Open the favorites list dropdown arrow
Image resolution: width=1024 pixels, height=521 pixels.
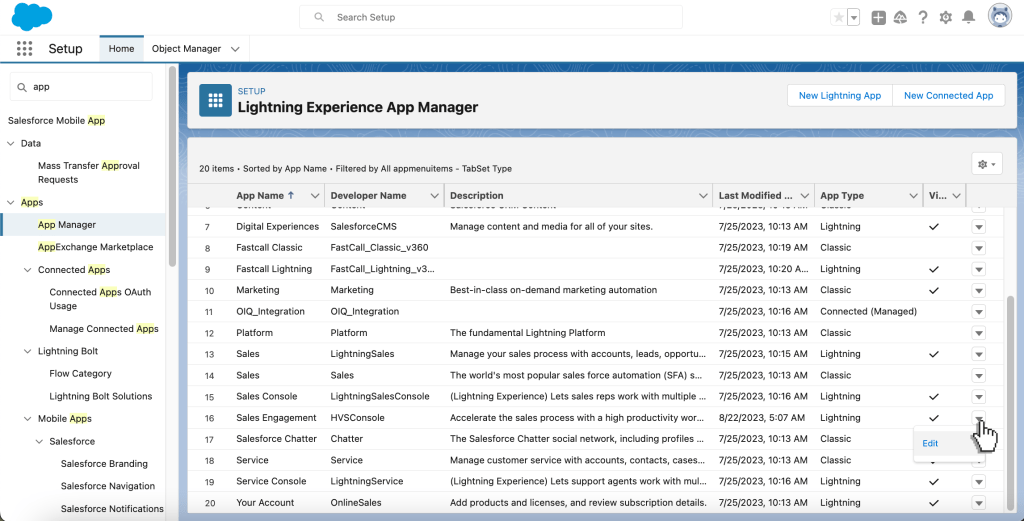854,18
